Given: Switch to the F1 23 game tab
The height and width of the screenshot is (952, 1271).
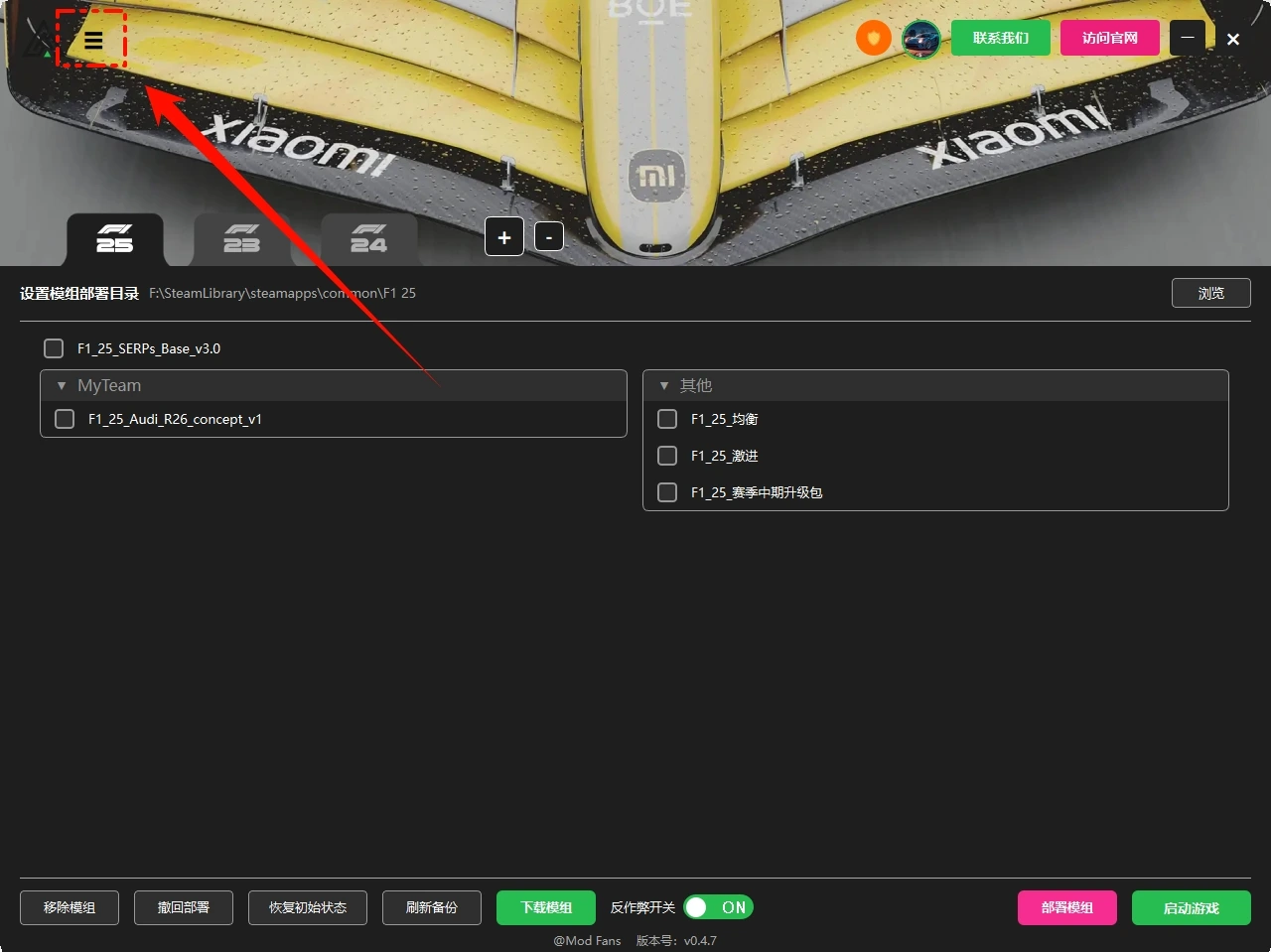Looking at the screenshot, I should point(241,239).
